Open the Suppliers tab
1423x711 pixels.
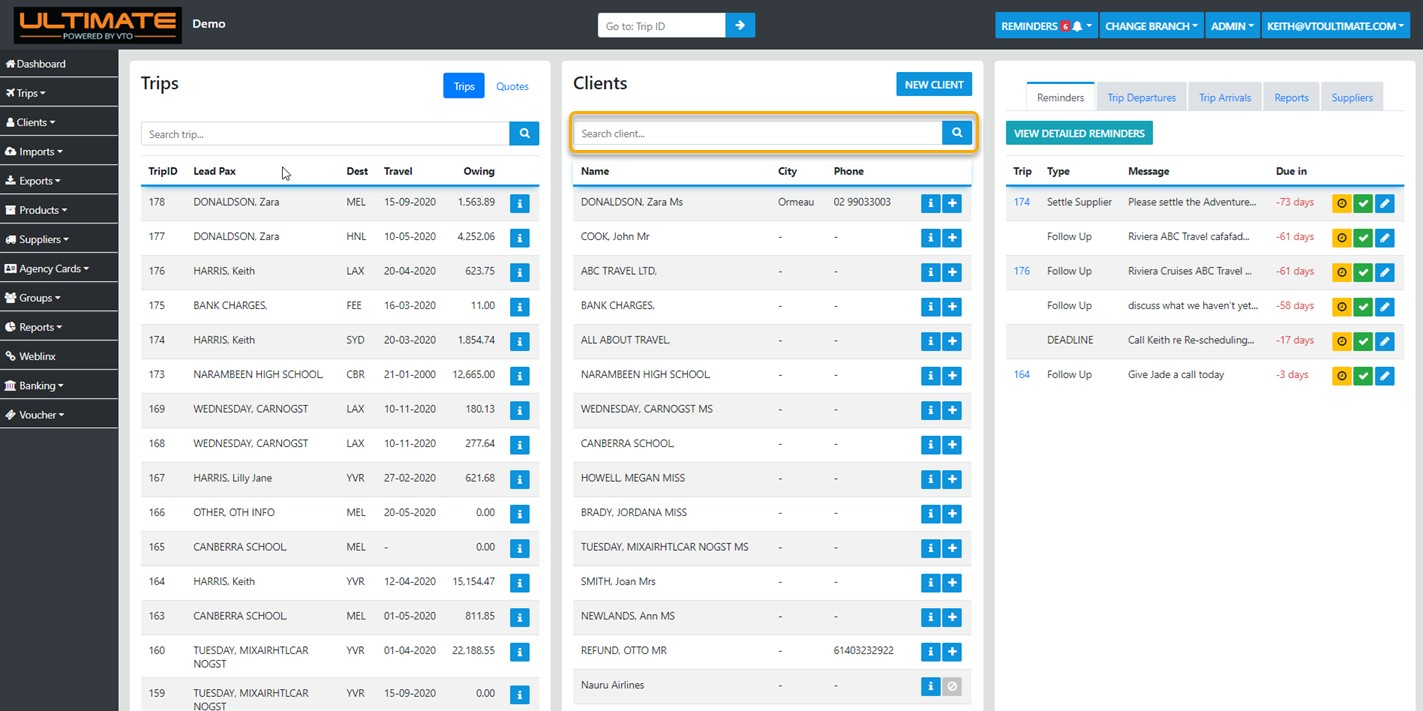point(1352,98)
